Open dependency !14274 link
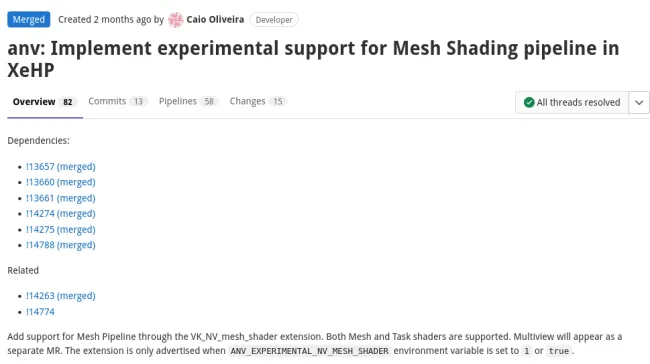The image size is (650, 364). pyautogui.click(x=61, y=214)
